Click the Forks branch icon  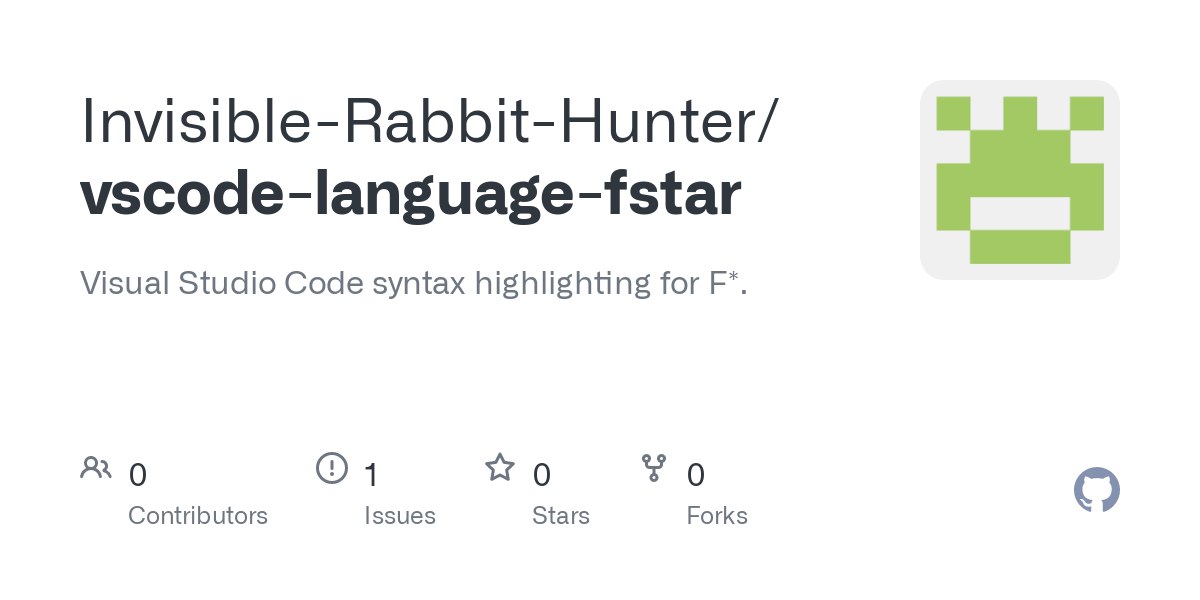[x=654, y=468]
